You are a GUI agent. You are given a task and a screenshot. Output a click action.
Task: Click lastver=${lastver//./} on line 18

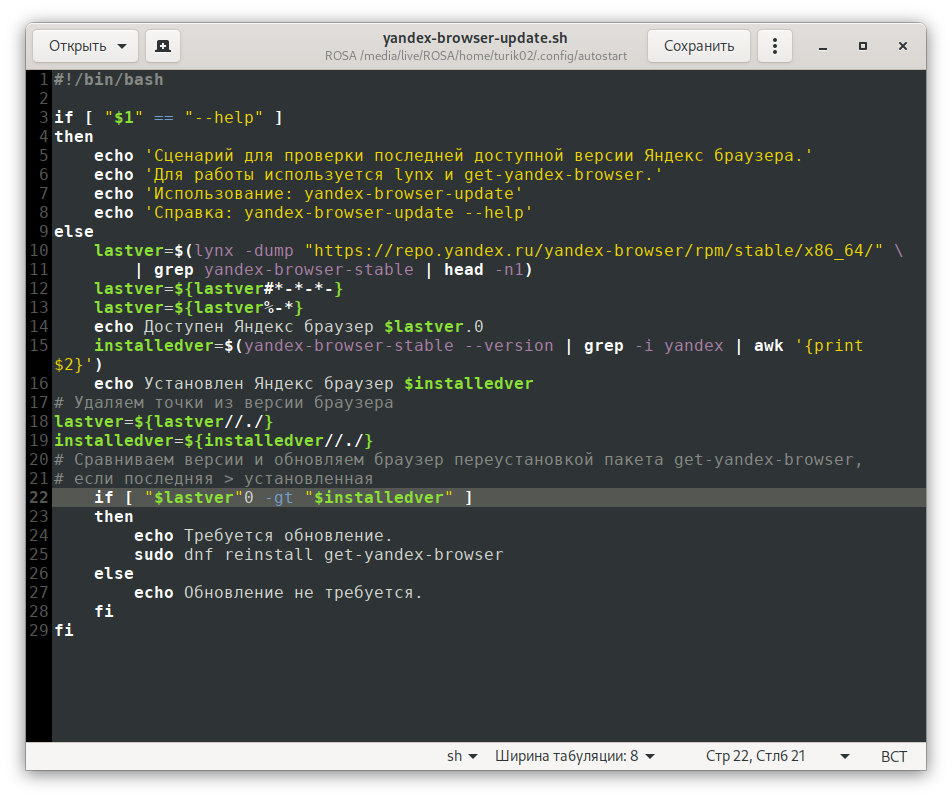point(163,421)
